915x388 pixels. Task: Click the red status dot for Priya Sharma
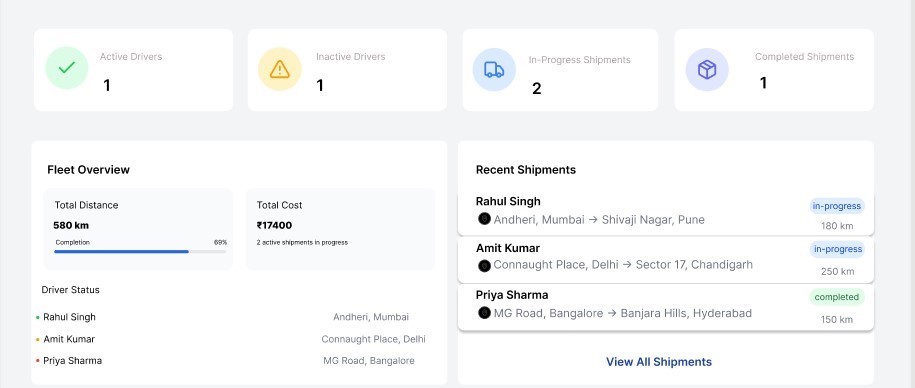(38, 361)
